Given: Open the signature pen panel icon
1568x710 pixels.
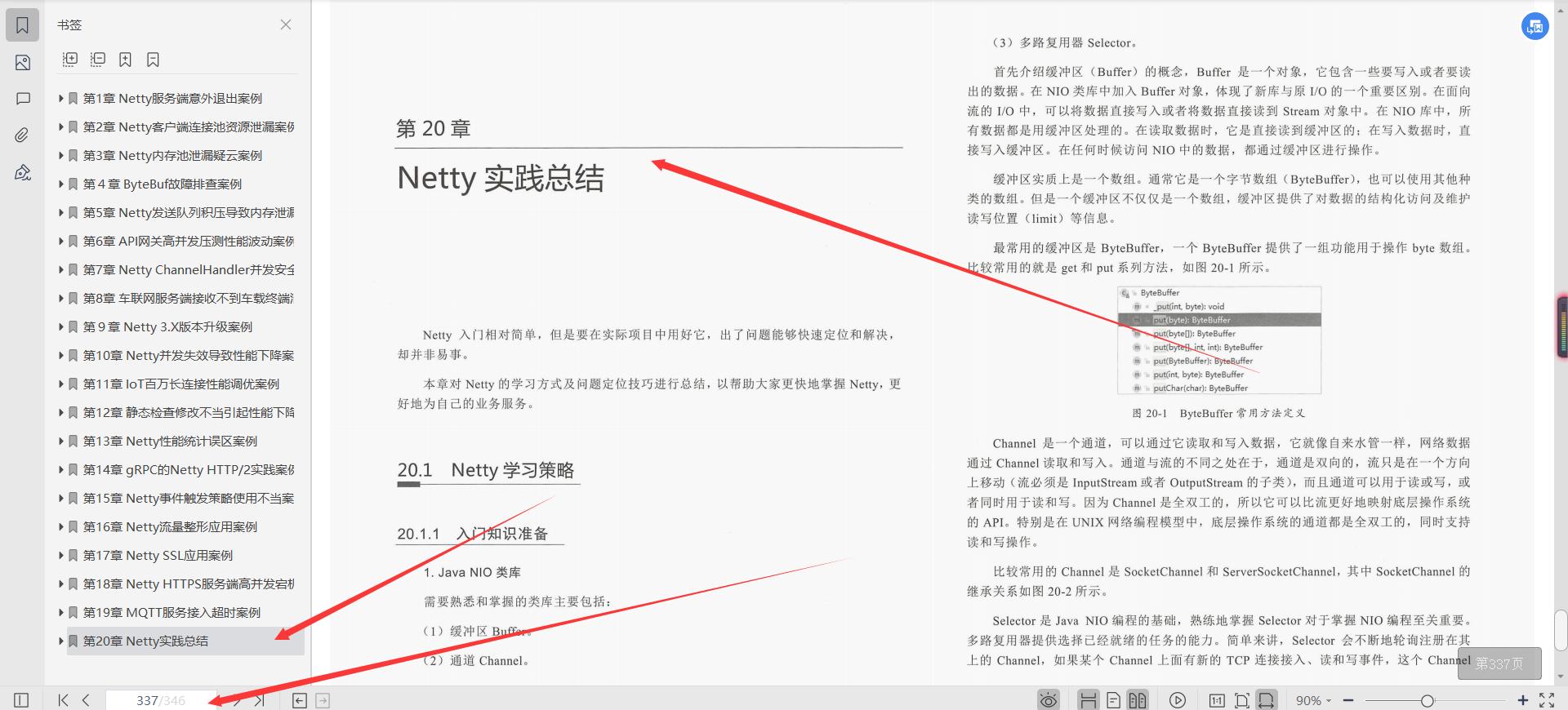Looking at the screenshot, I should (23, 172).
